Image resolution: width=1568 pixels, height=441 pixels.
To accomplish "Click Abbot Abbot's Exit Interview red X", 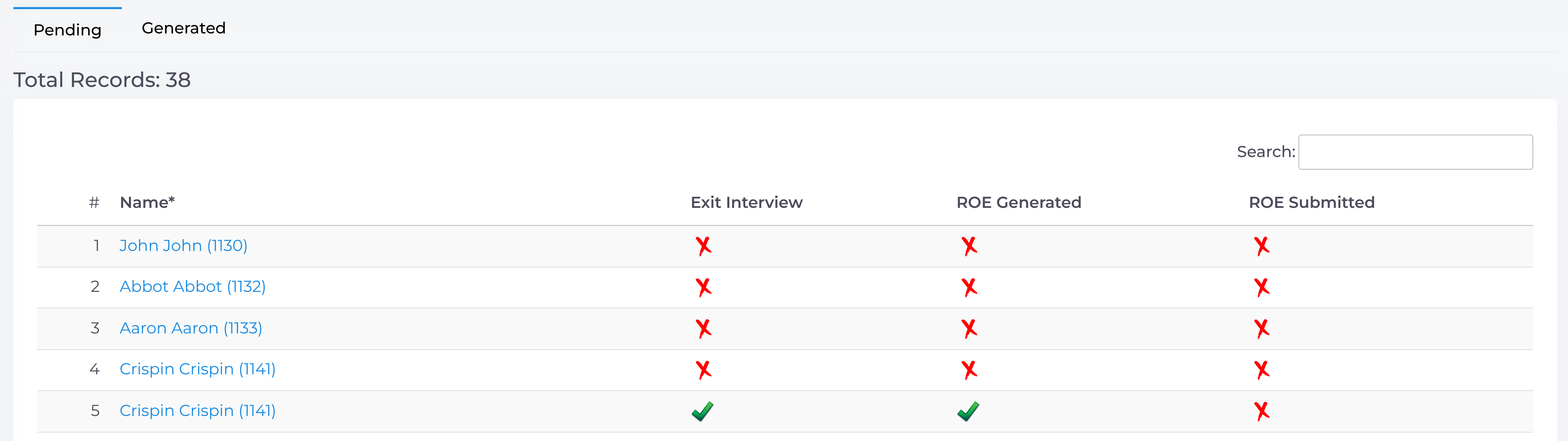I will (703, 286).
